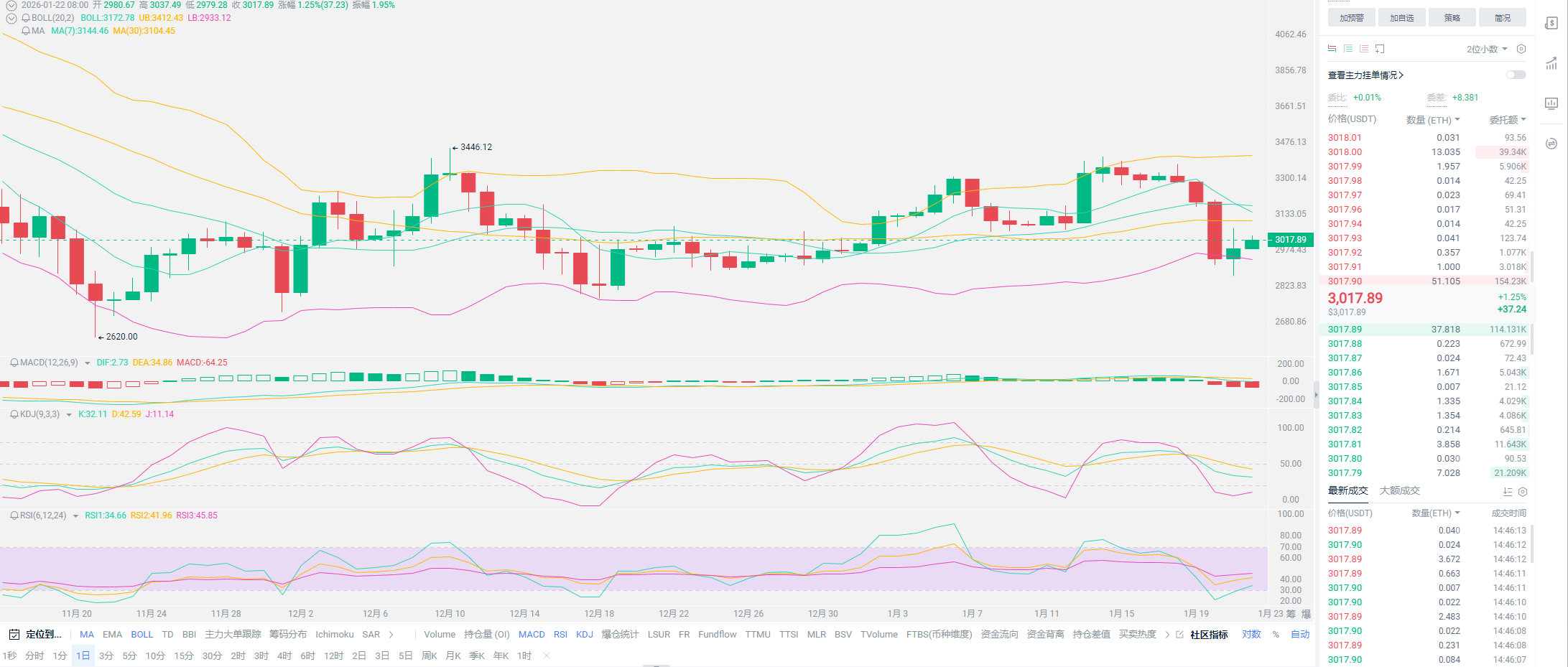Toggle 对数 logarithmic scale

pos(1251,635)
